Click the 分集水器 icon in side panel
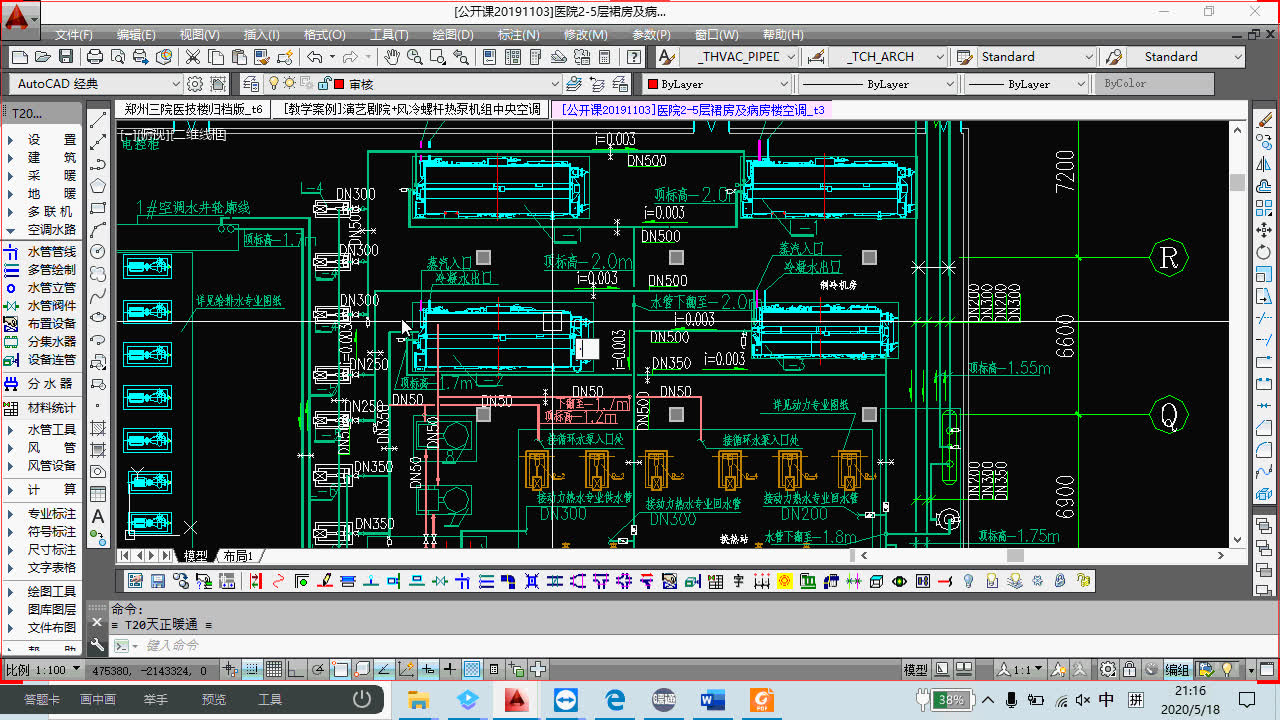 click(x=11, y=341)
